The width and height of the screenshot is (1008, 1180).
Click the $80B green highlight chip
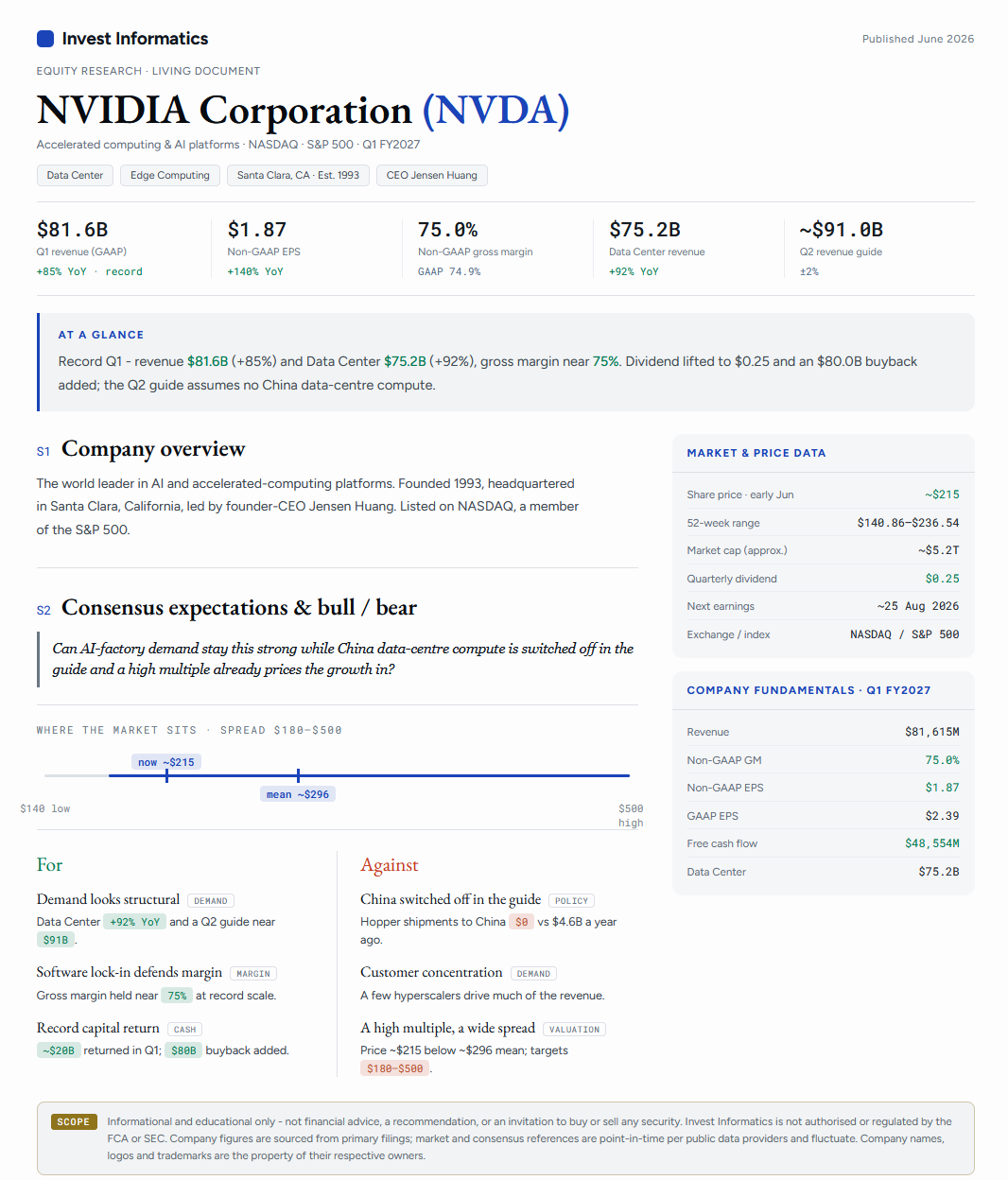183,1050
